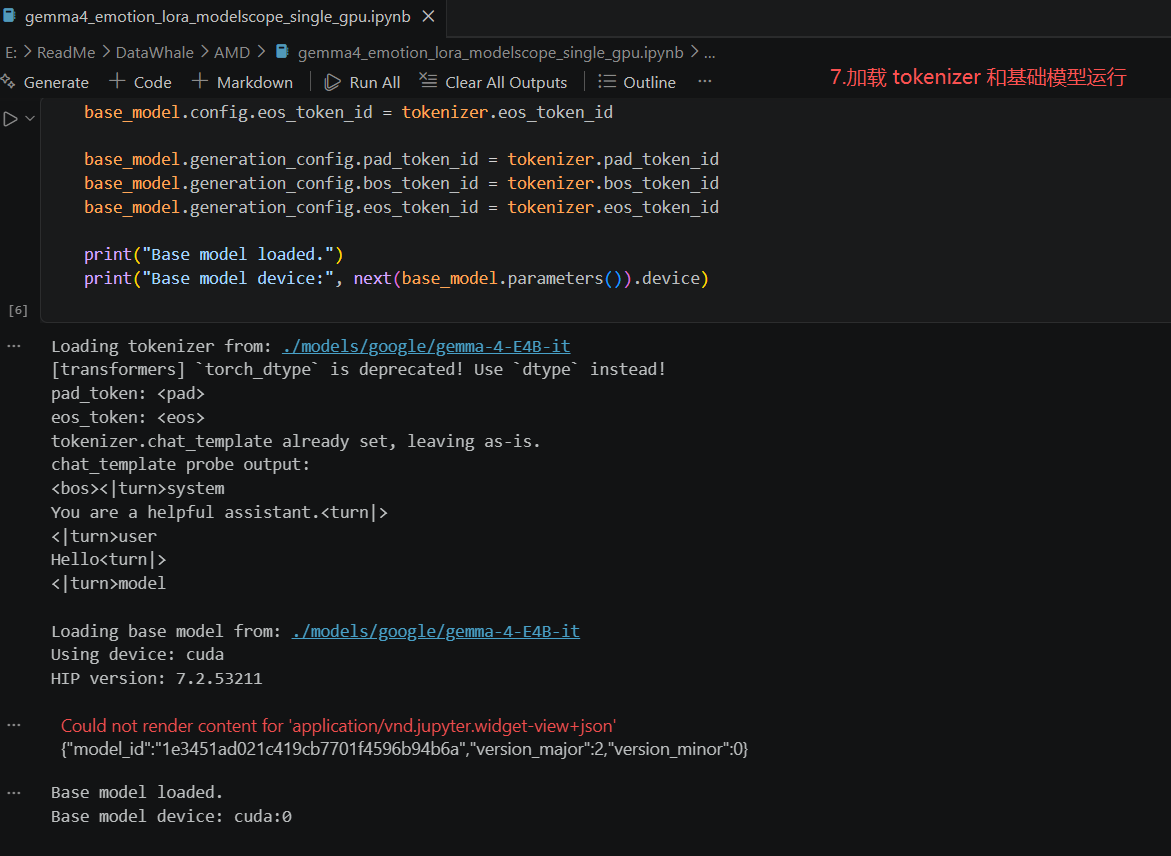Click notebook filename in breadcrumb path
This screenshot has width=1171, height=856.
click(x=490, y=52)
